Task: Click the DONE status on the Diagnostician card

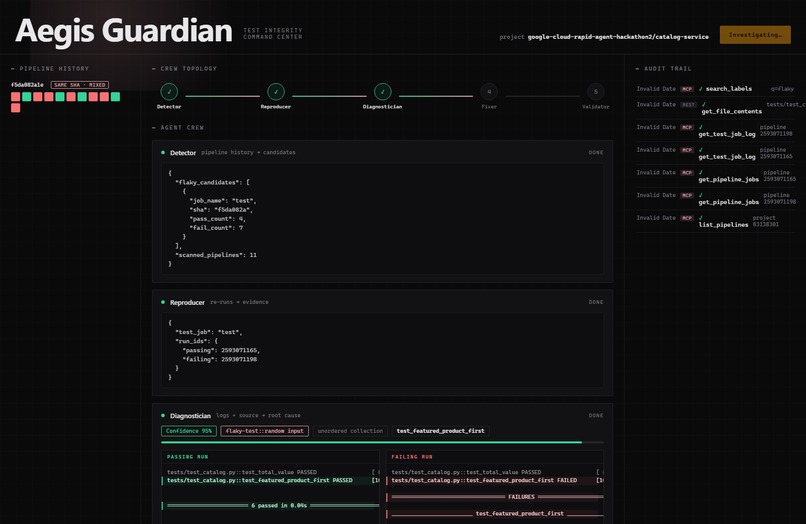Action: pyautogui.click(x=596, y=415)
